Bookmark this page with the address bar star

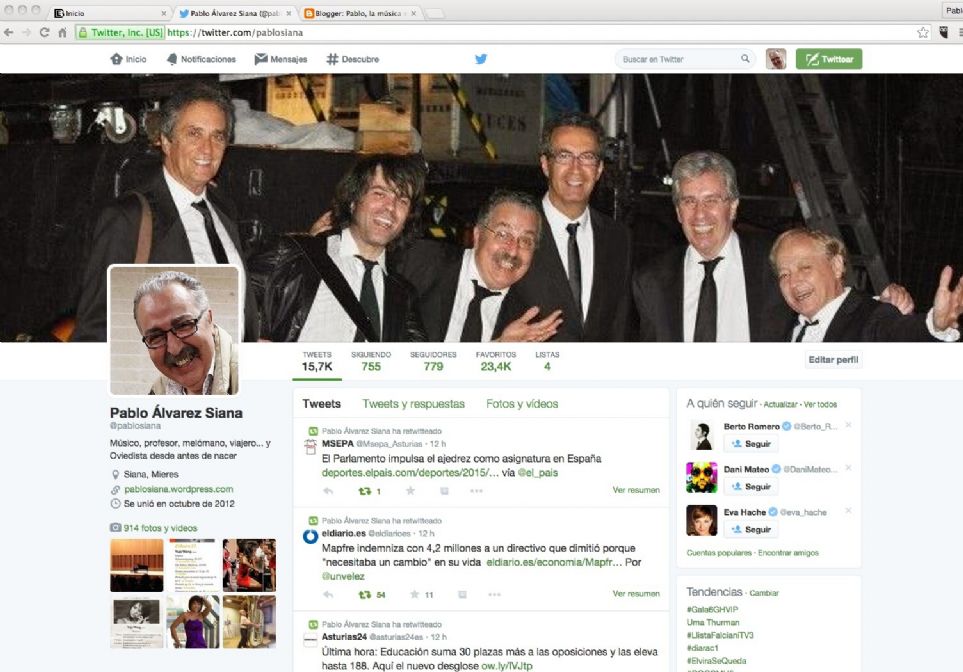pyautogui.click(x=923, y=32)
